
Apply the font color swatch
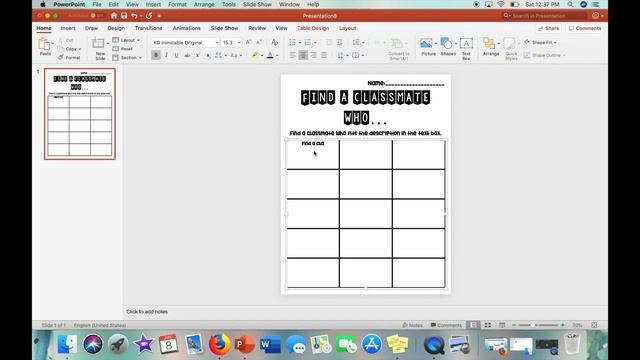pyautogui.click(x=270, y=55)
